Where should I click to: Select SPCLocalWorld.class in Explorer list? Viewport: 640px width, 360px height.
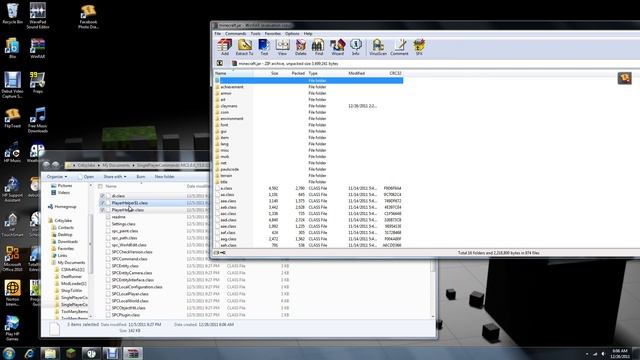pos(130,301)
